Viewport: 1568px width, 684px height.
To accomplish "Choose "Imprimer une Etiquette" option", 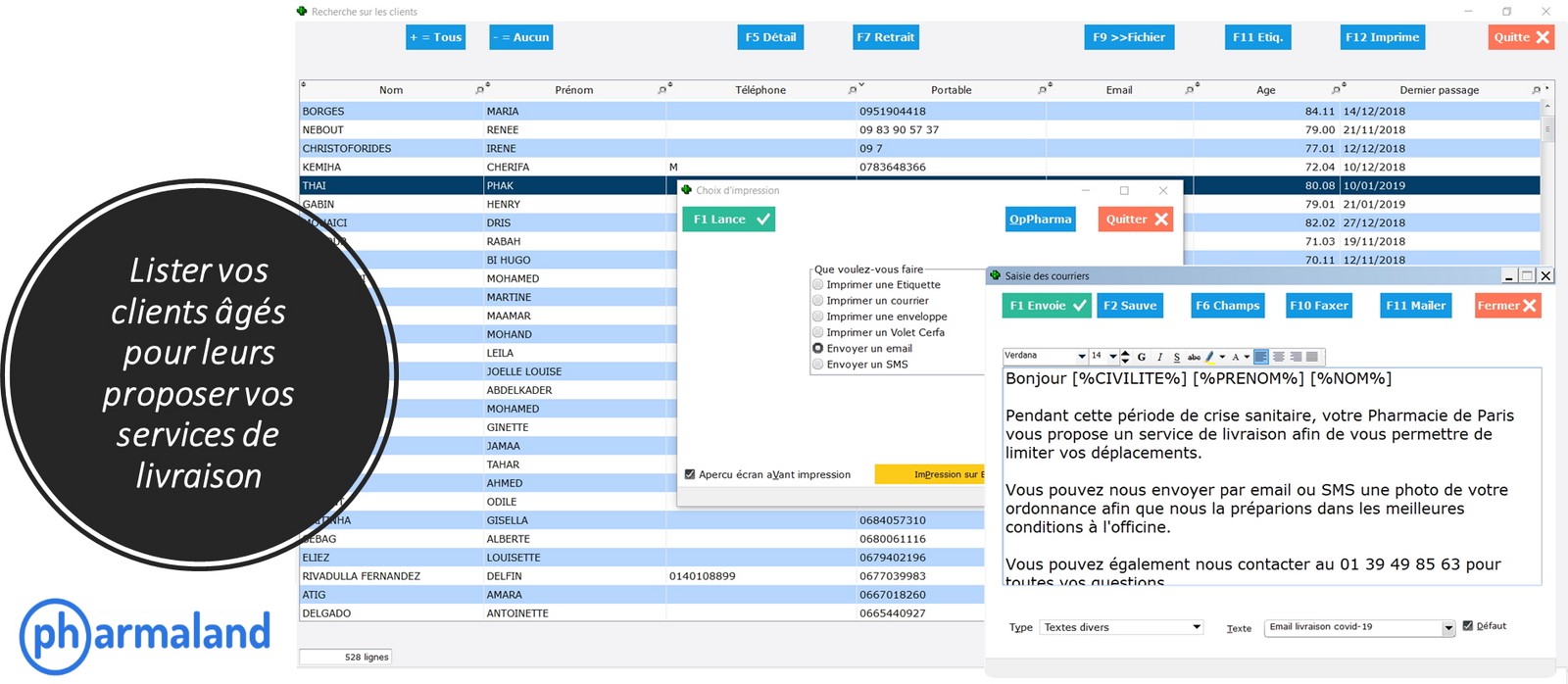I will pyautogui.click(x=818, y=285).
